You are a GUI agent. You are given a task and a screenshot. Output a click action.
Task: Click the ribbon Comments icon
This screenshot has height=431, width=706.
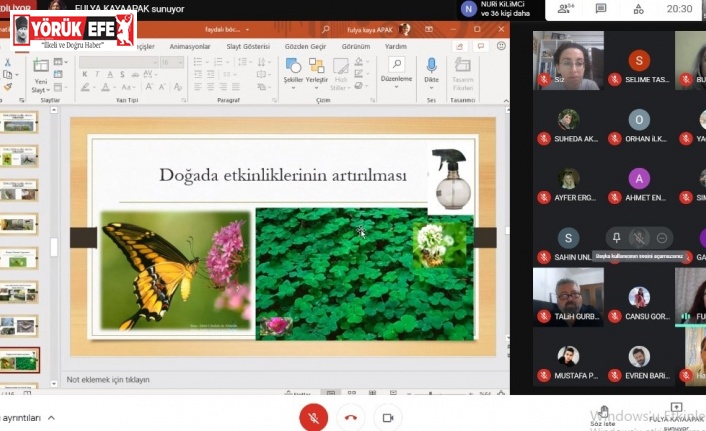point(481,46)
